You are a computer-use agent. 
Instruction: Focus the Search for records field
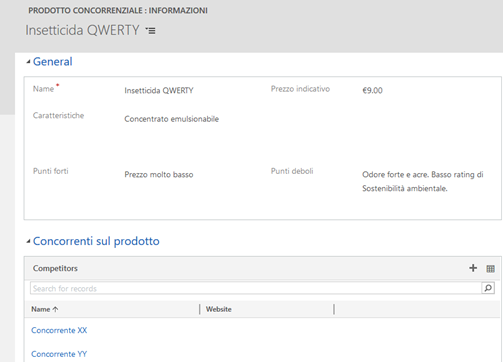pos(256,288)
